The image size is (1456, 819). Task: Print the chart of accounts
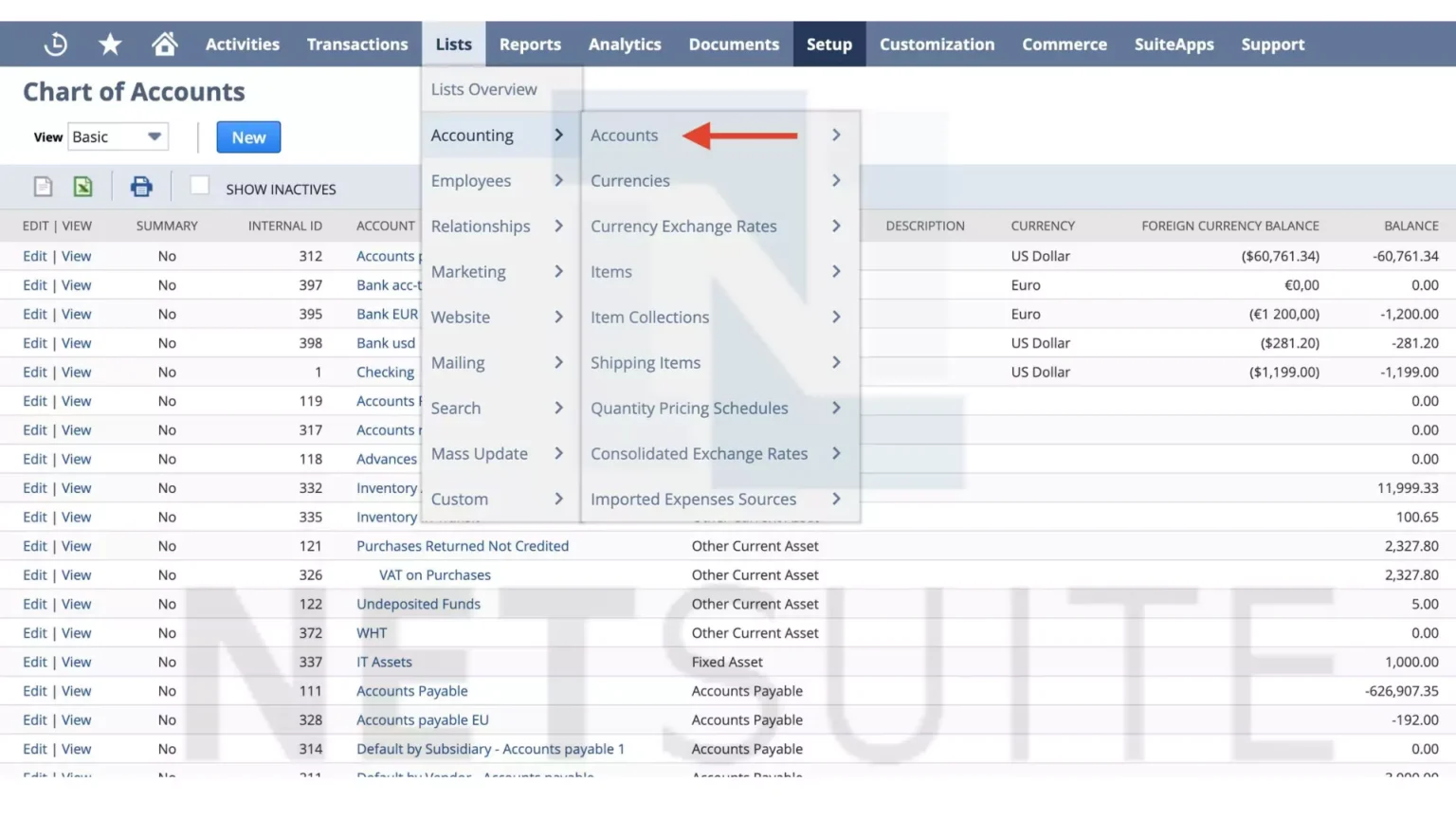141,187
